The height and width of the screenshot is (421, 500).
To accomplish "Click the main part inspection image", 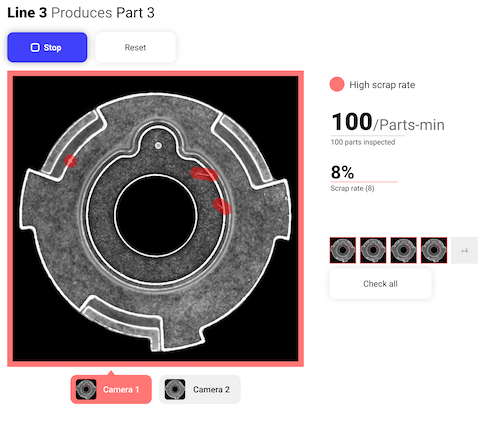I will (x=156, y=219).
